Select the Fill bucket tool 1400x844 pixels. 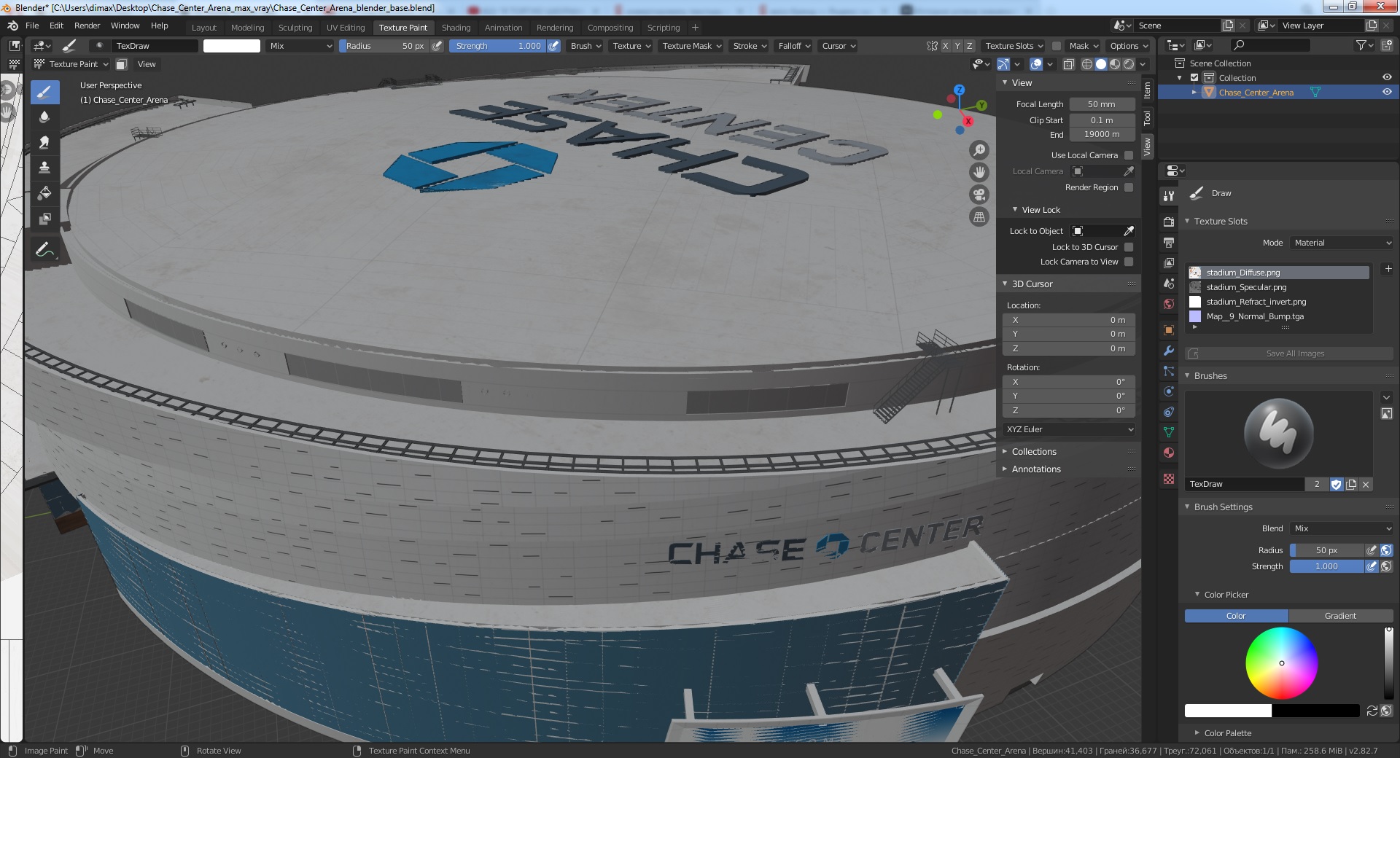click(44, 193)
